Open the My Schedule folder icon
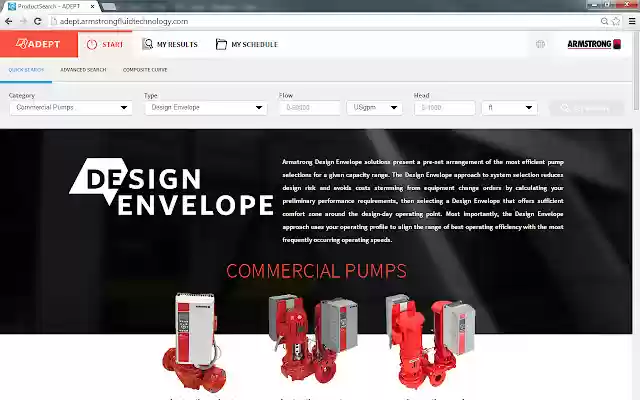 [x=221, y=44]
